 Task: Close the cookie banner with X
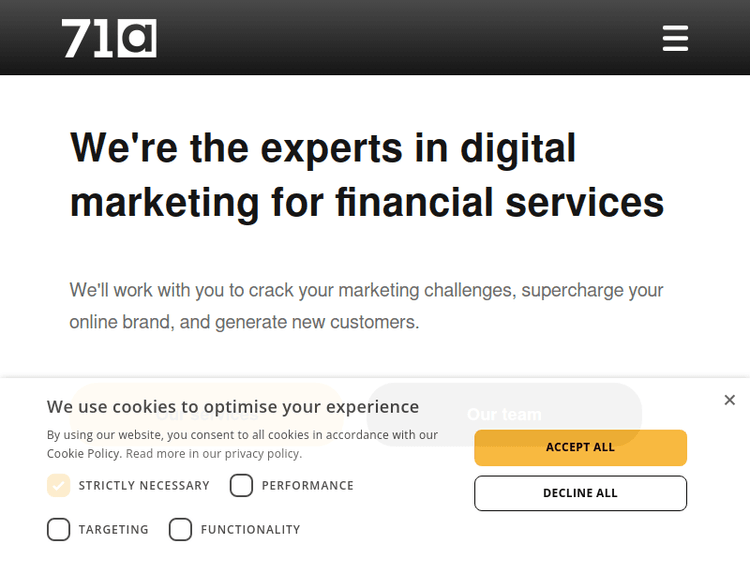[x=729, y=400]
